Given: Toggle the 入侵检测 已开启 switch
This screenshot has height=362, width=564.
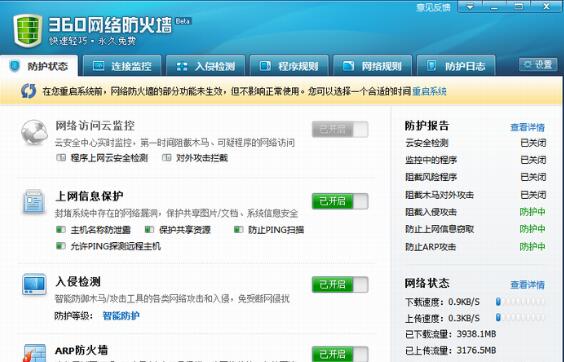Looking at the screenshot, I should pyautogui.click(x=340, y=285).
